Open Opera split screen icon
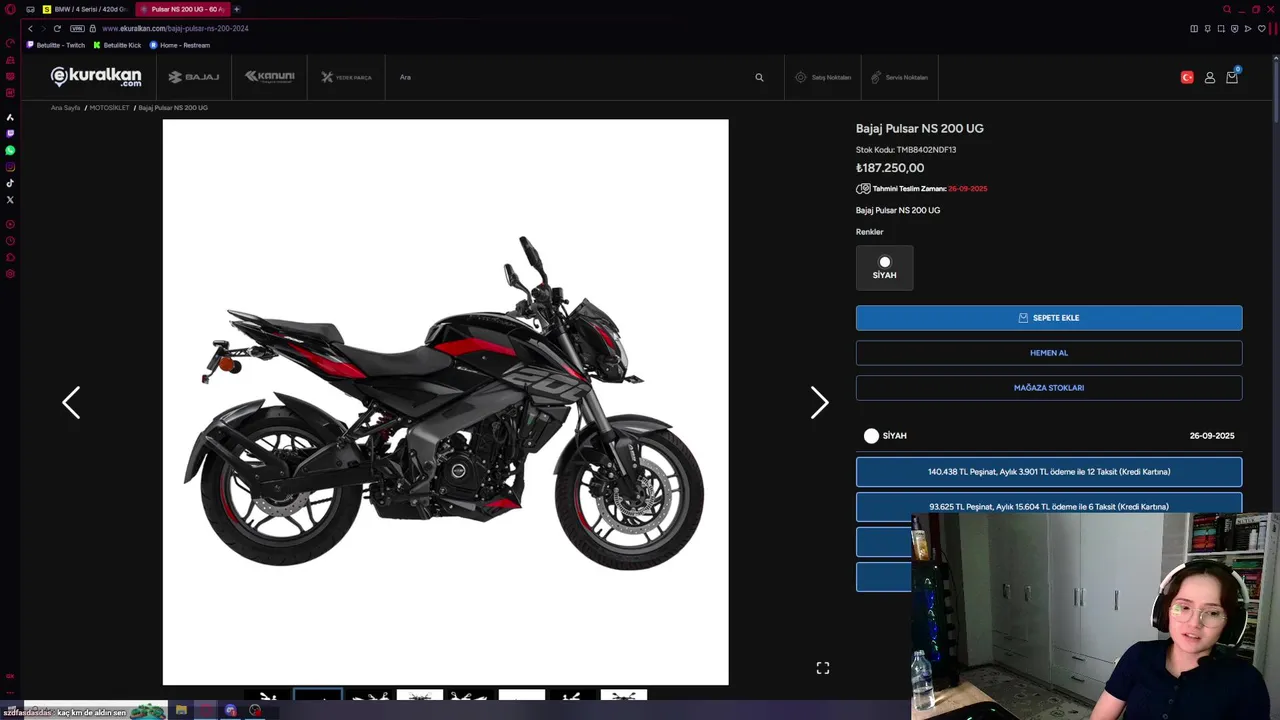Viewport: 1280px width, 720px height. click(1194, 28)
